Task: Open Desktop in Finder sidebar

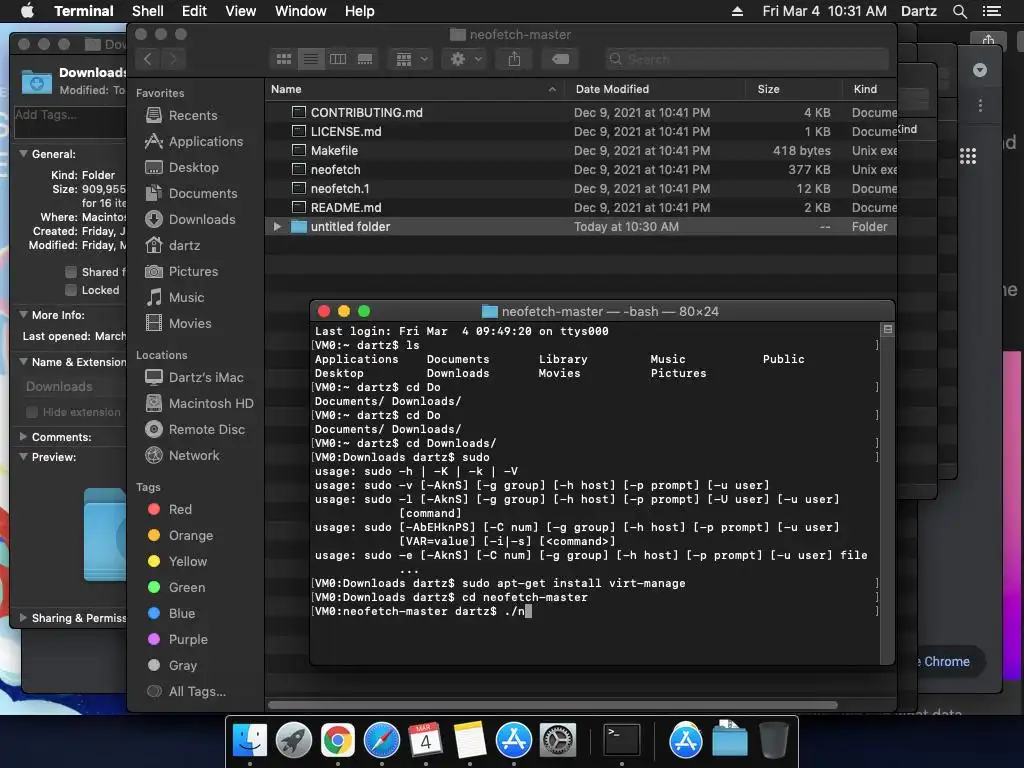Action: point(182,168)
